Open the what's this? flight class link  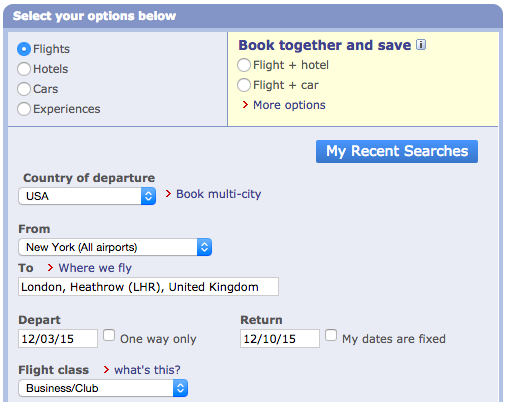(147, 370)
